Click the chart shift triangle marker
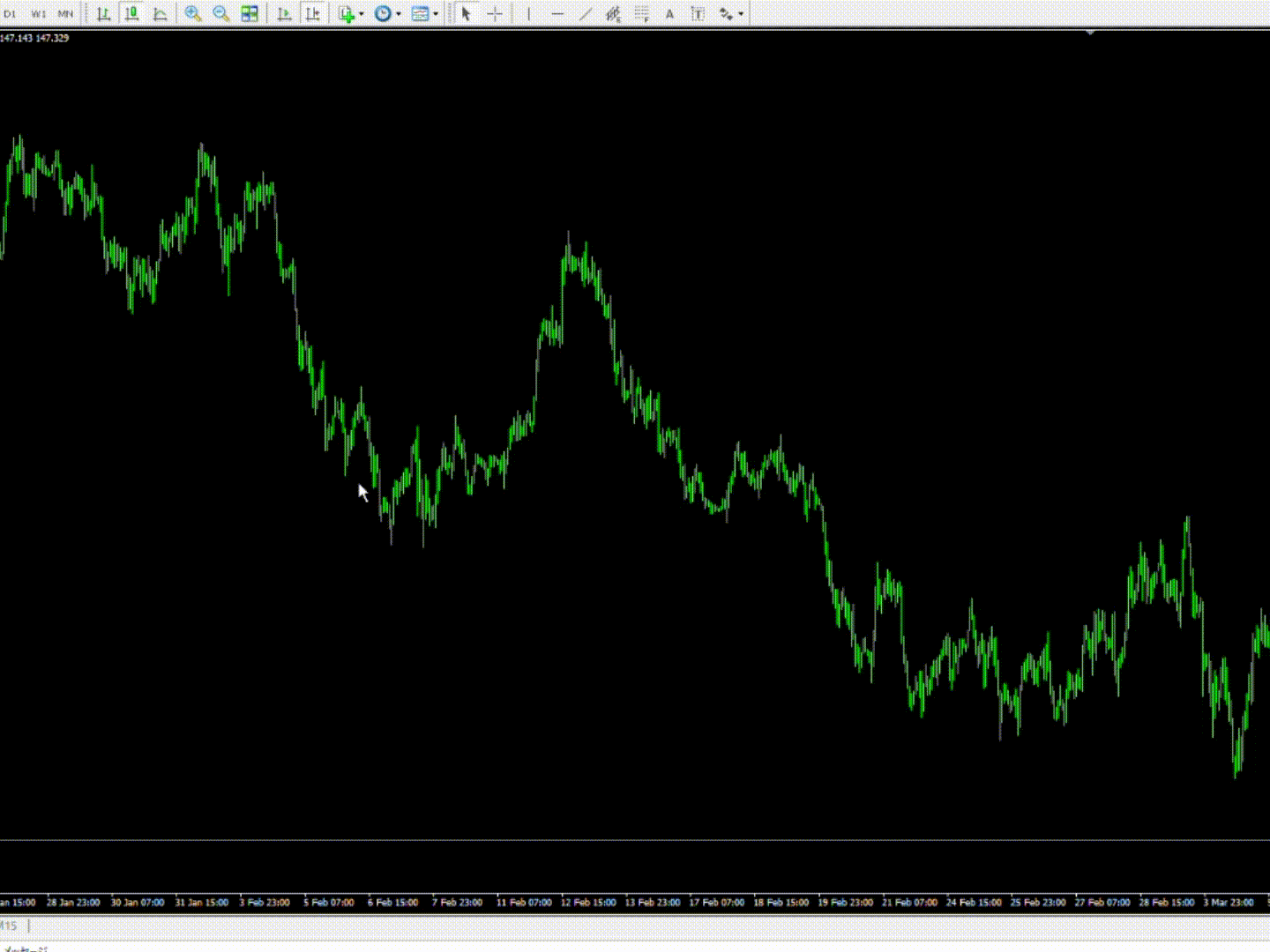This screenshot has width=1270, height=952. pos(1090,33)
